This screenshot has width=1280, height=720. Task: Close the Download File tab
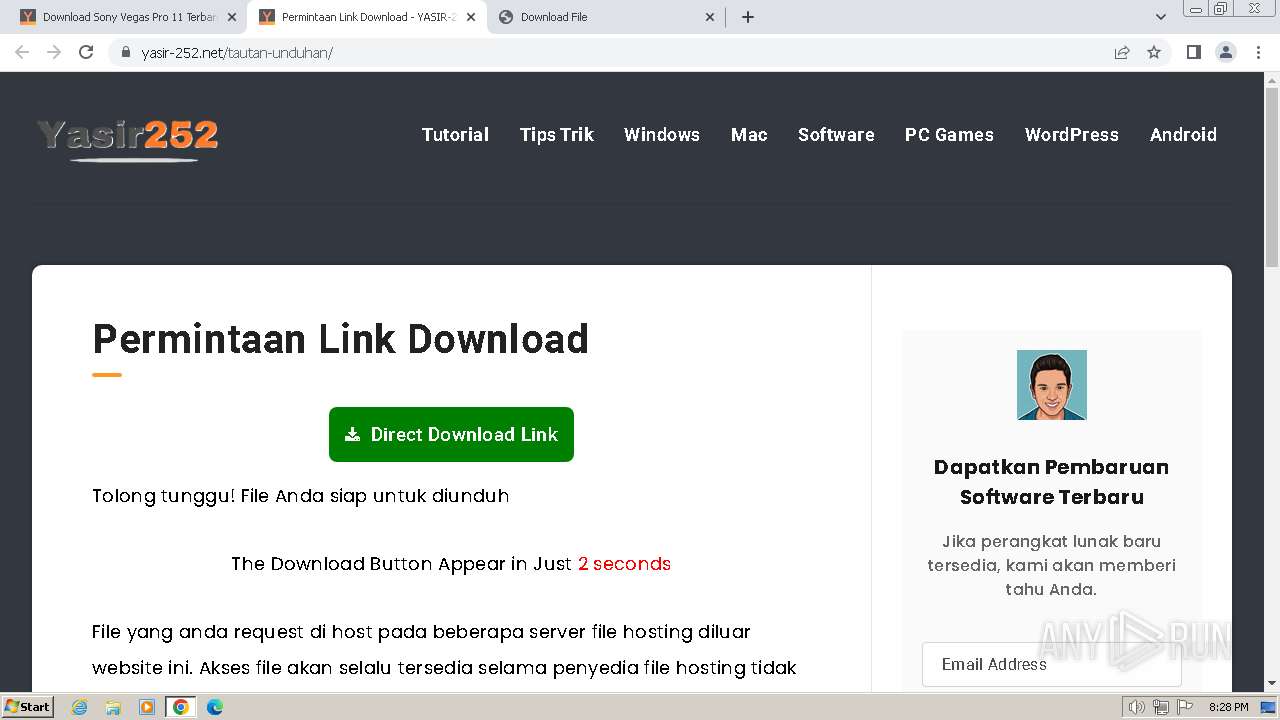(710, 17)
